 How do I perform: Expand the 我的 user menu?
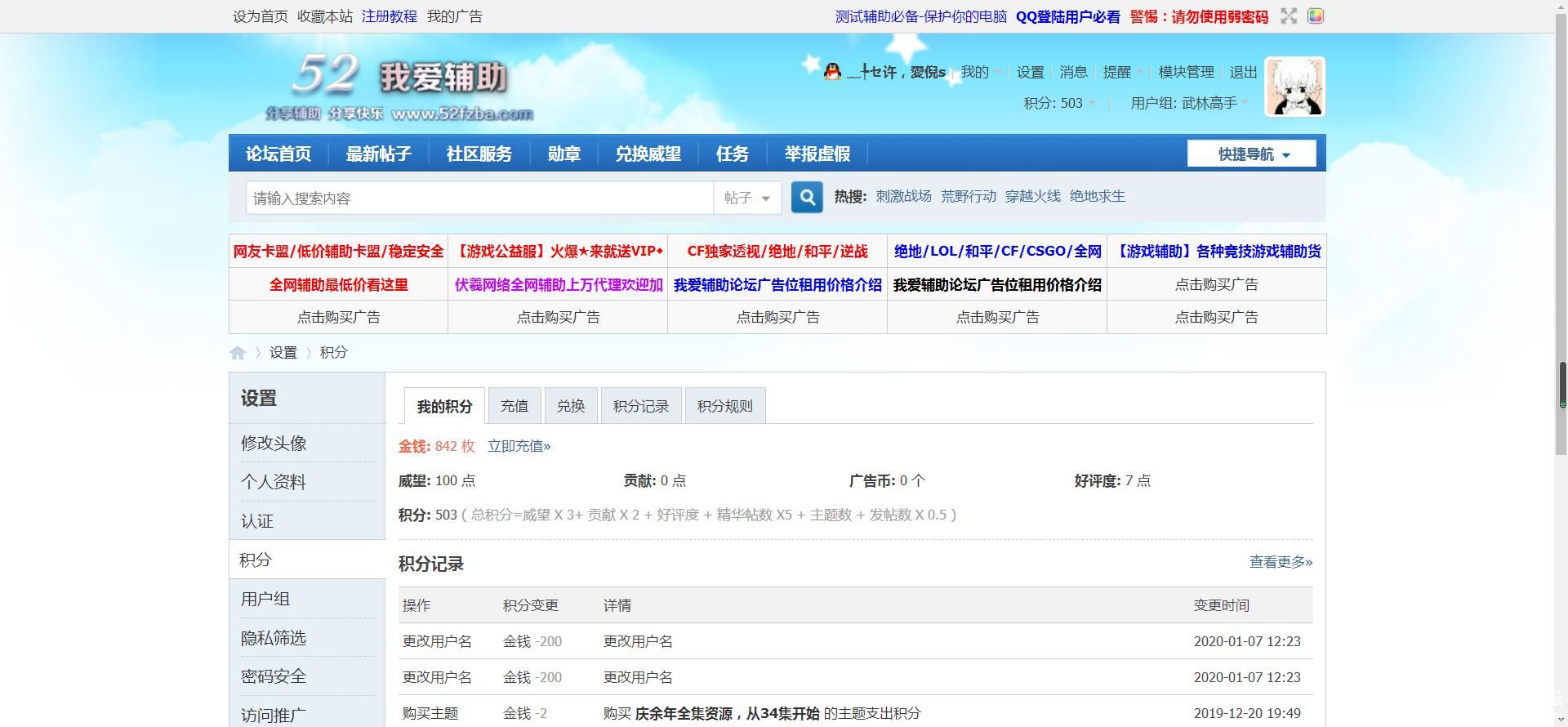[x=979, y=72]
